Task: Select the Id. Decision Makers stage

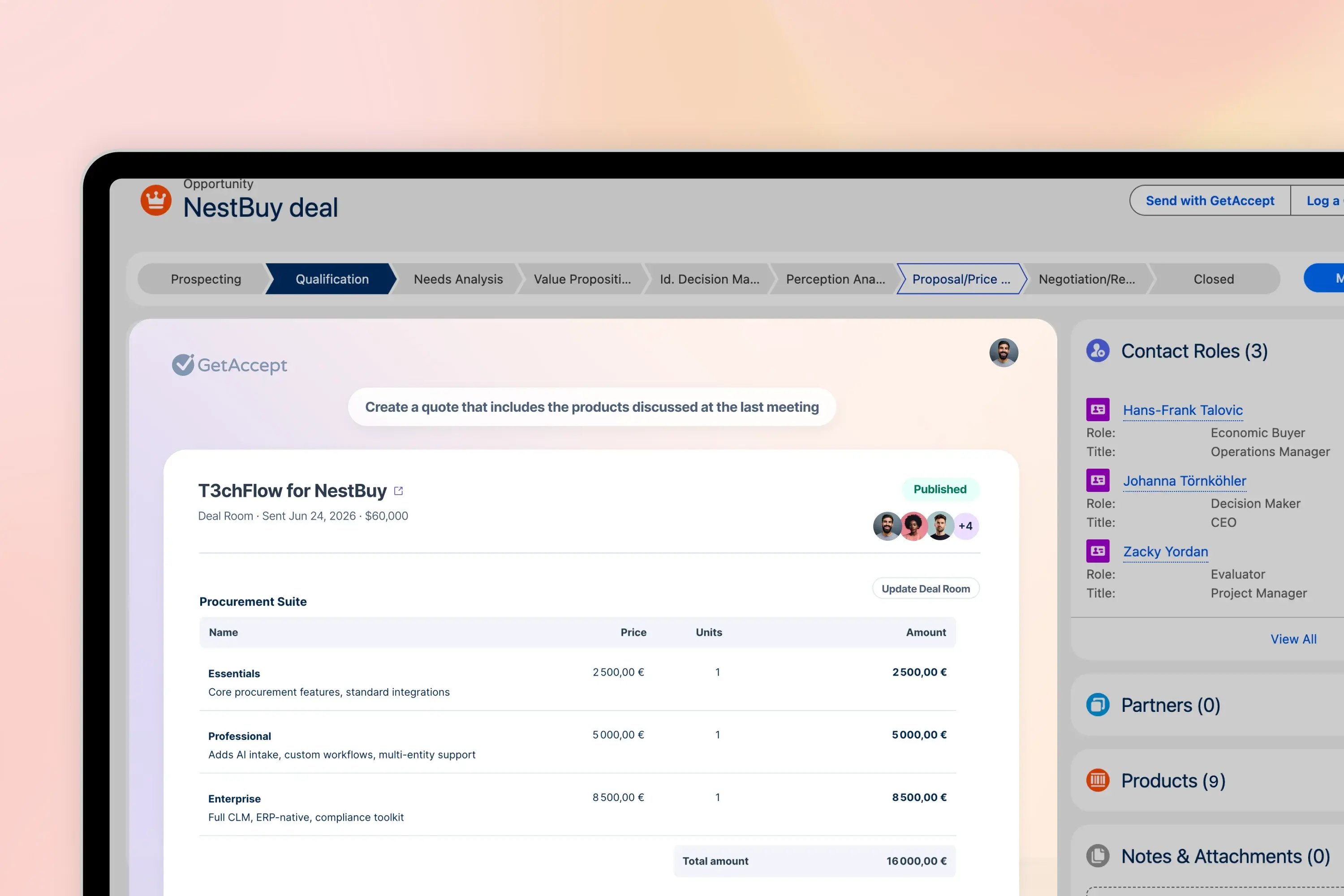Action: 710,279
